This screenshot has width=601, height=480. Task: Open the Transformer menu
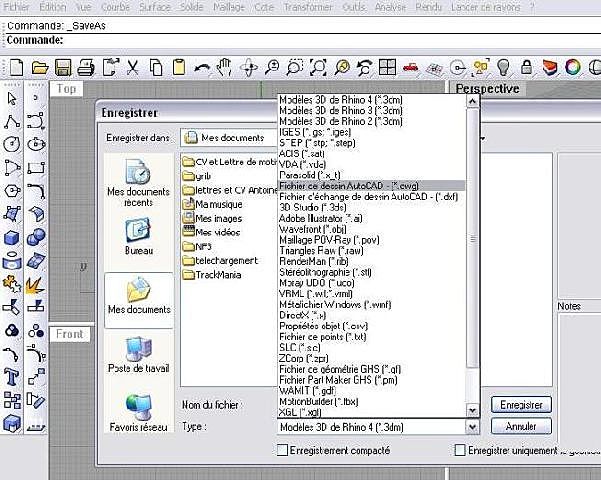pyautogui.click(x=308, y=7)
